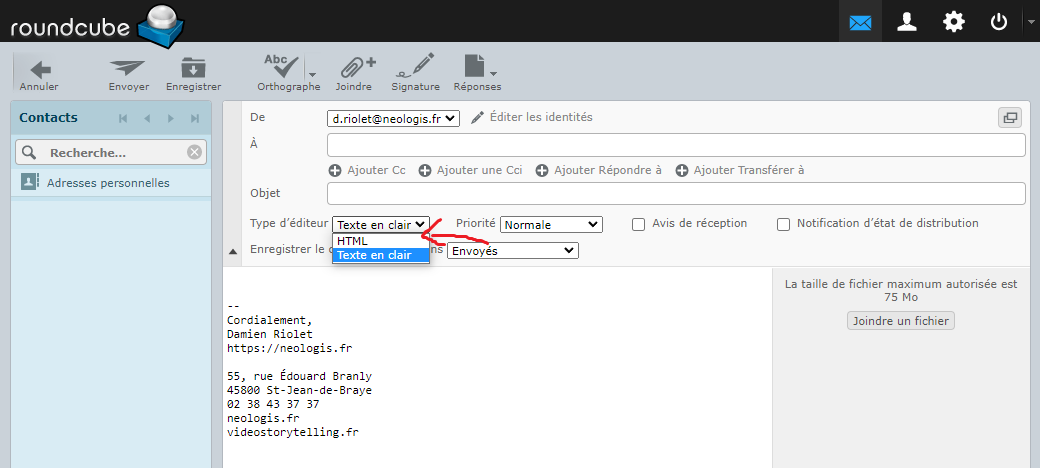1040x468 pixels.
Task: Click the Ajouter Cc link
Action: [x=367, y=170]
